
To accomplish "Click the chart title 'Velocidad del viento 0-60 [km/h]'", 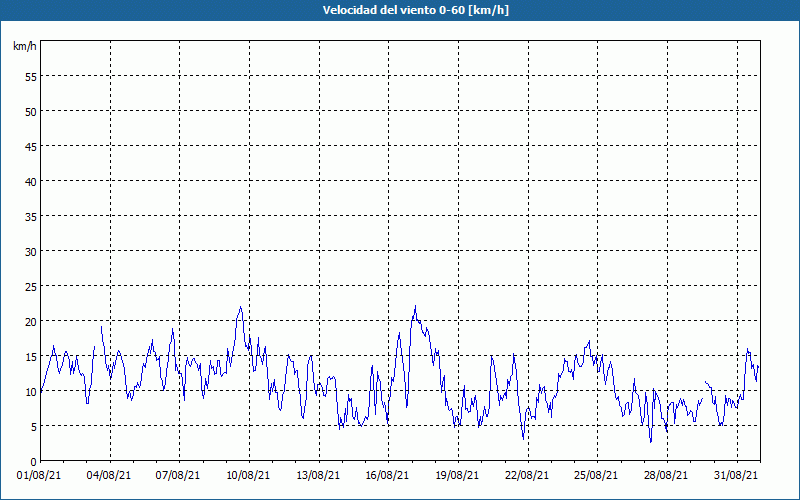I will 415,10.
